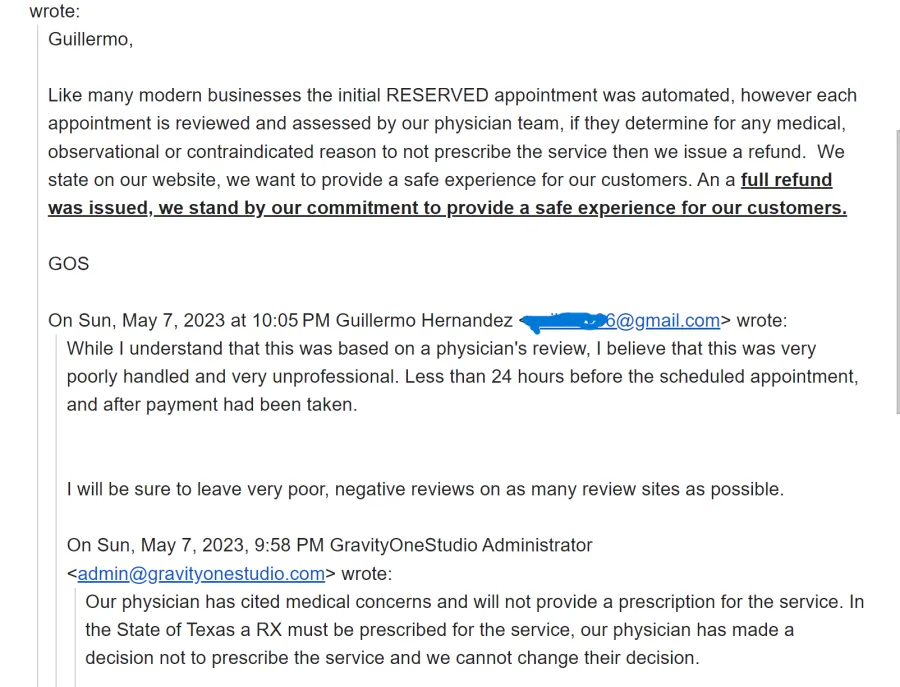Image resolution: width=900 pixels, height=687 pixels.
Task: Click the "Our physician has cited medical concerns" line
Action: coord(261,602)
